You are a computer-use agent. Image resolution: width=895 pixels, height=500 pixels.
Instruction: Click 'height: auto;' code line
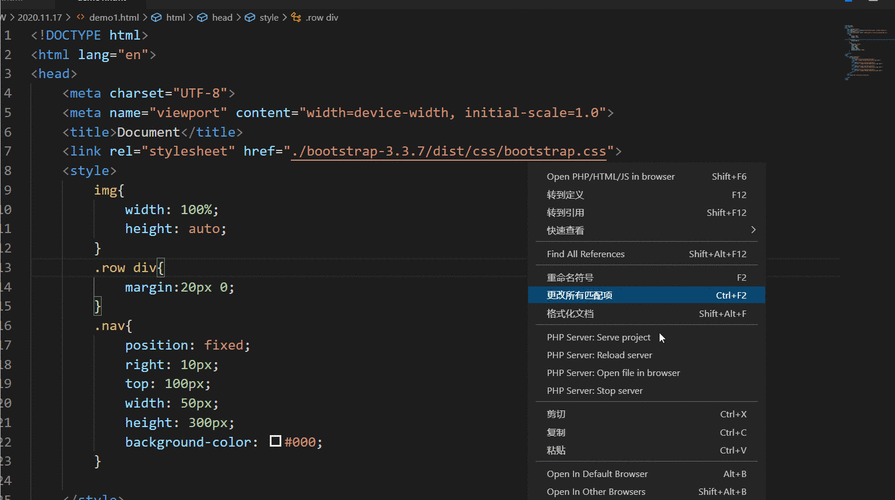coord(176,229)
